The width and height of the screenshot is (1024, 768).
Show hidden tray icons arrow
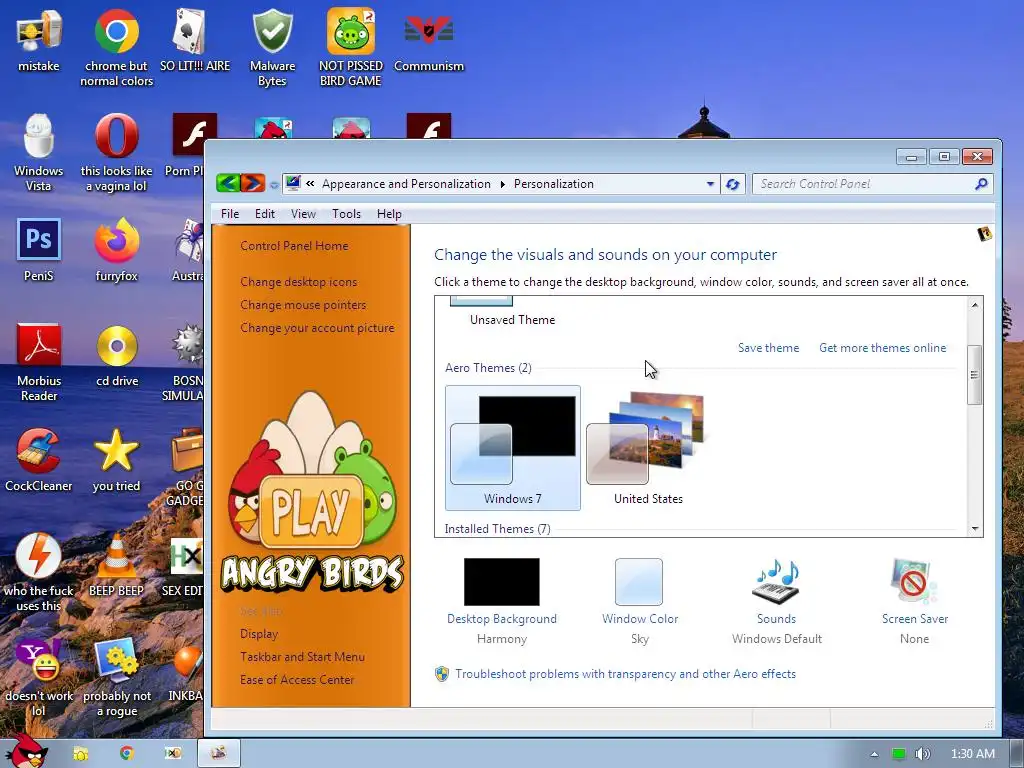pyautogui.click(x=874, y=754)
